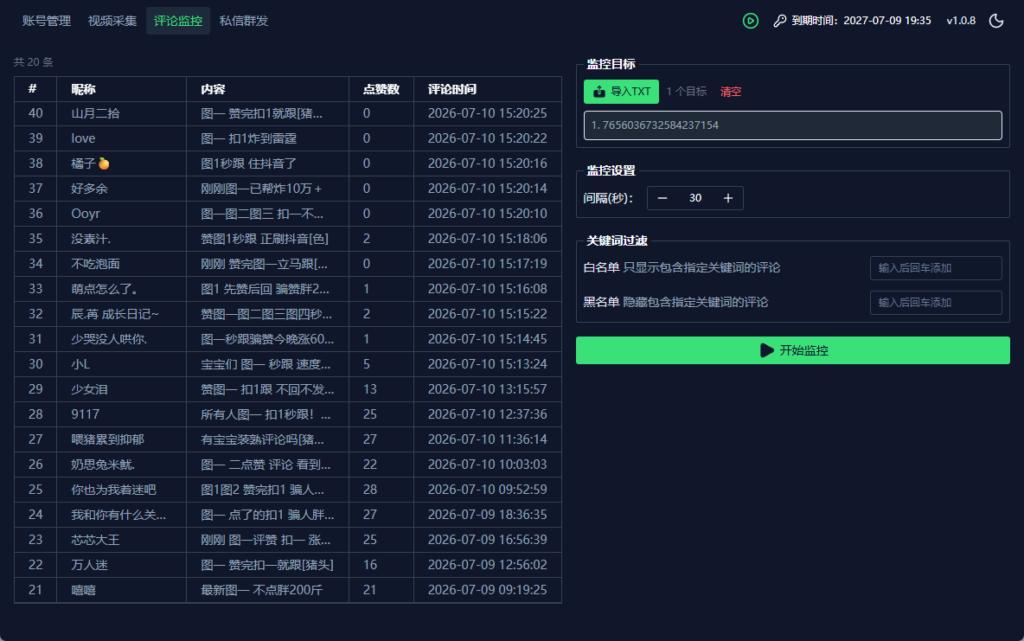Toggle dark mode with the moon icon
This screenshot has height=641, width=1024.
click(x=996, y=21)
